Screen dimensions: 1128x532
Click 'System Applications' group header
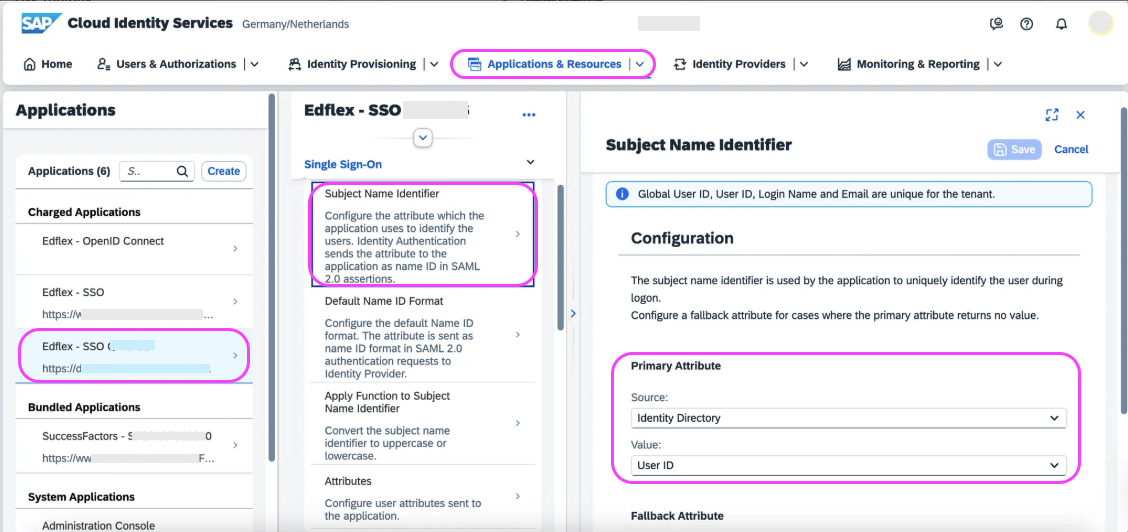tap(81, 497)
